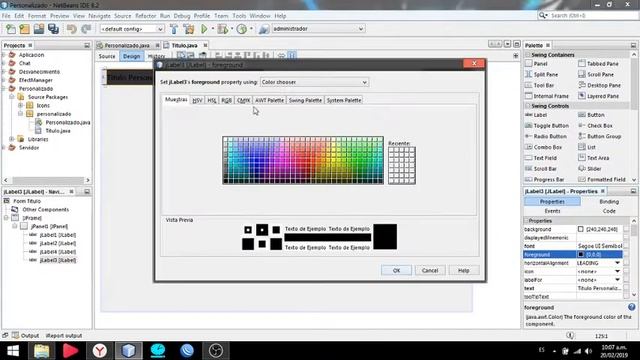Open the horizontalAlignment LEADING dropdown
This screenshot has width=640, height=360.
pos(617,263)
